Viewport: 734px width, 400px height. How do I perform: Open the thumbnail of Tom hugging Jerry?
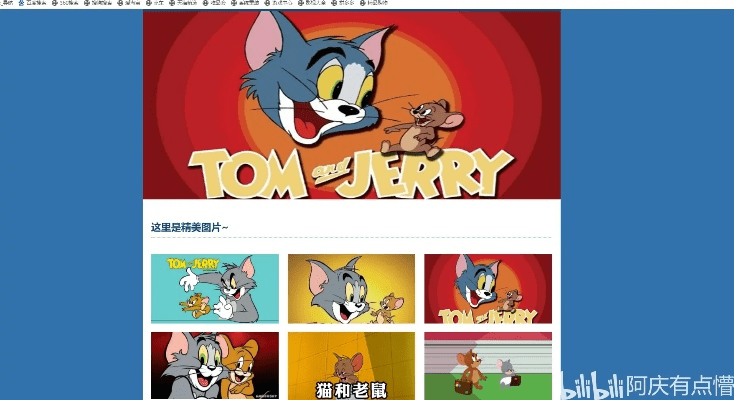[x=215, y=366]
